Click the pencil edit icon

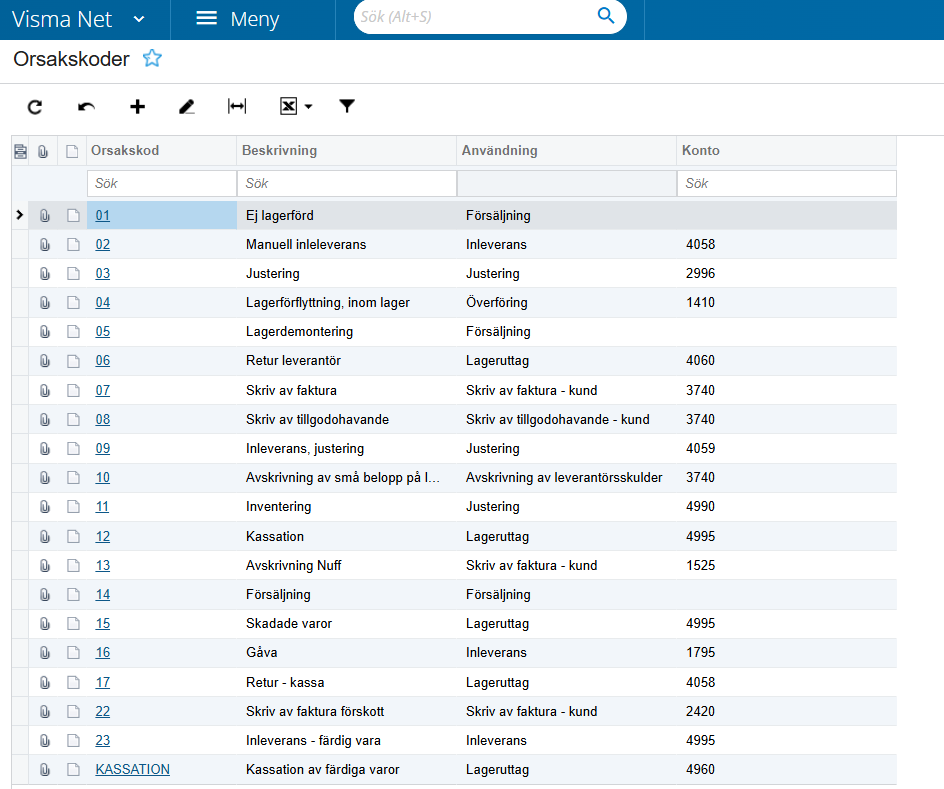click(x=187, y=107)
